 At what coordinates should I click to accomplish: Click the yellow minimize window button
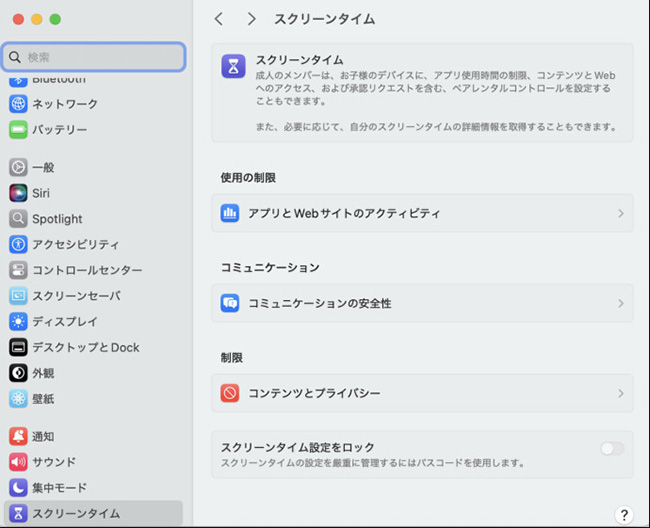tap(36, 19)
